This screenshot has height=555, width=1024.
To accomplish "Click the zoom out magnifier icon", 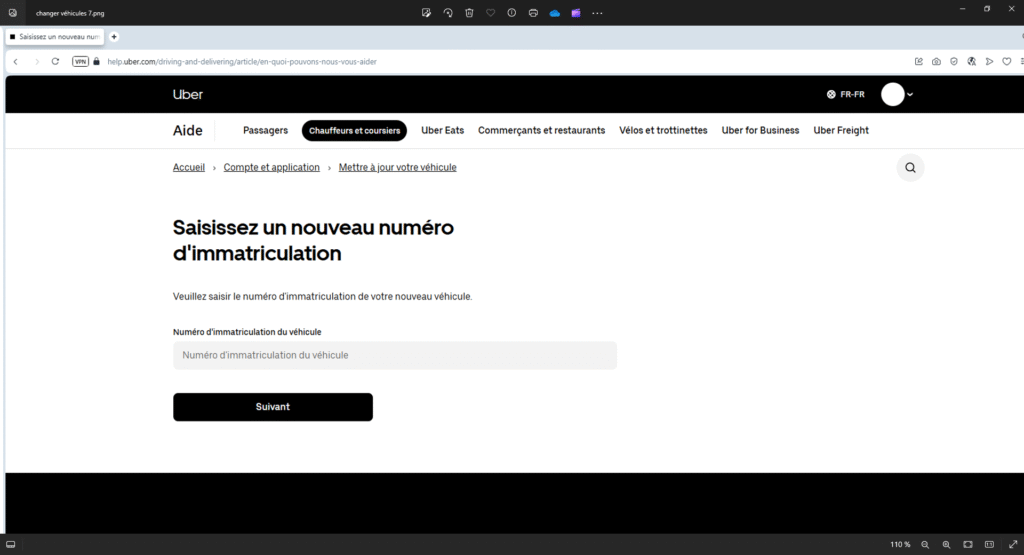I will pyautogui.click(x=925, y=545).
